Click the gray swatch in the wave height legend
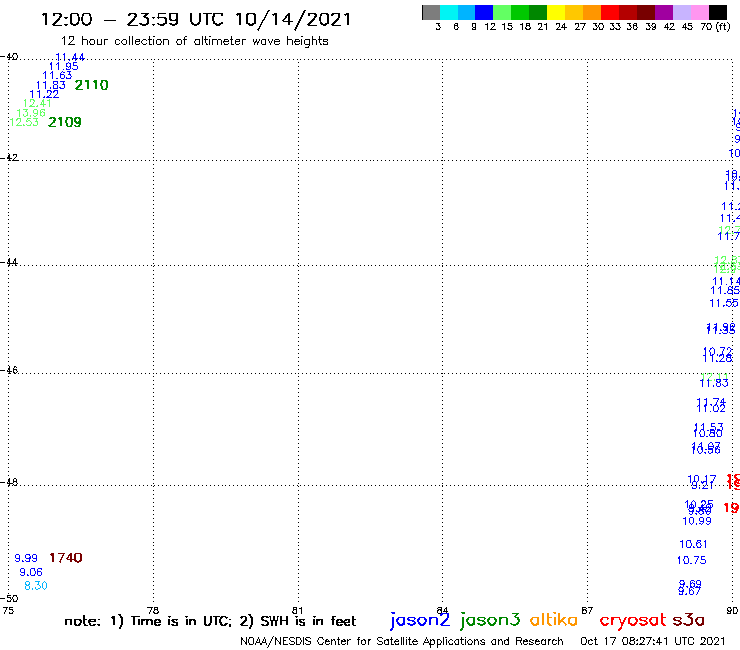The width and height of the screenshot is (740, 650). (431, 12)
